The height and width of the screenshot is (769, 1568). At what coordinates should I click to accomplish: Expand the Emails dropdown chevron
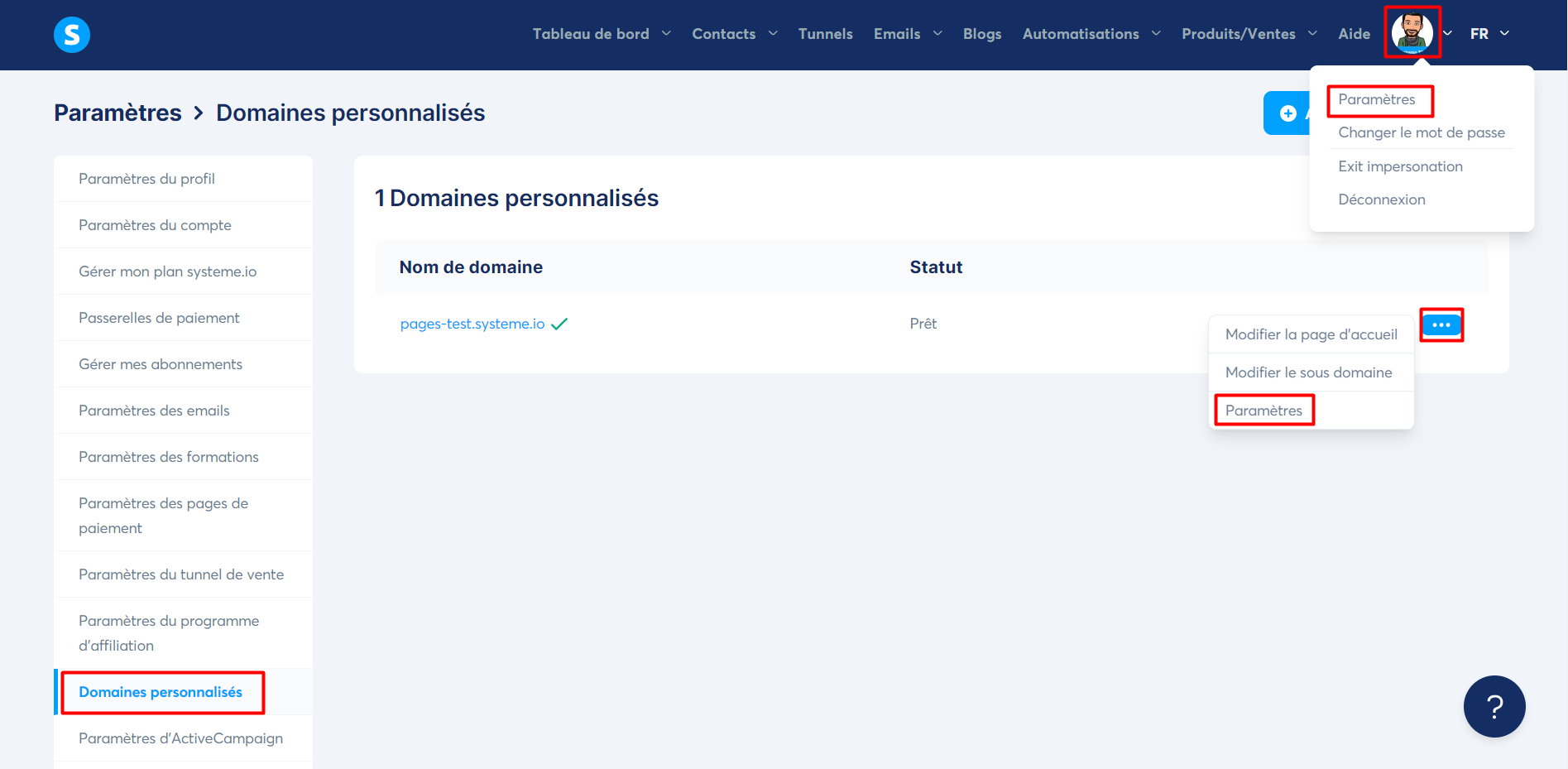(x=937, y=33)
